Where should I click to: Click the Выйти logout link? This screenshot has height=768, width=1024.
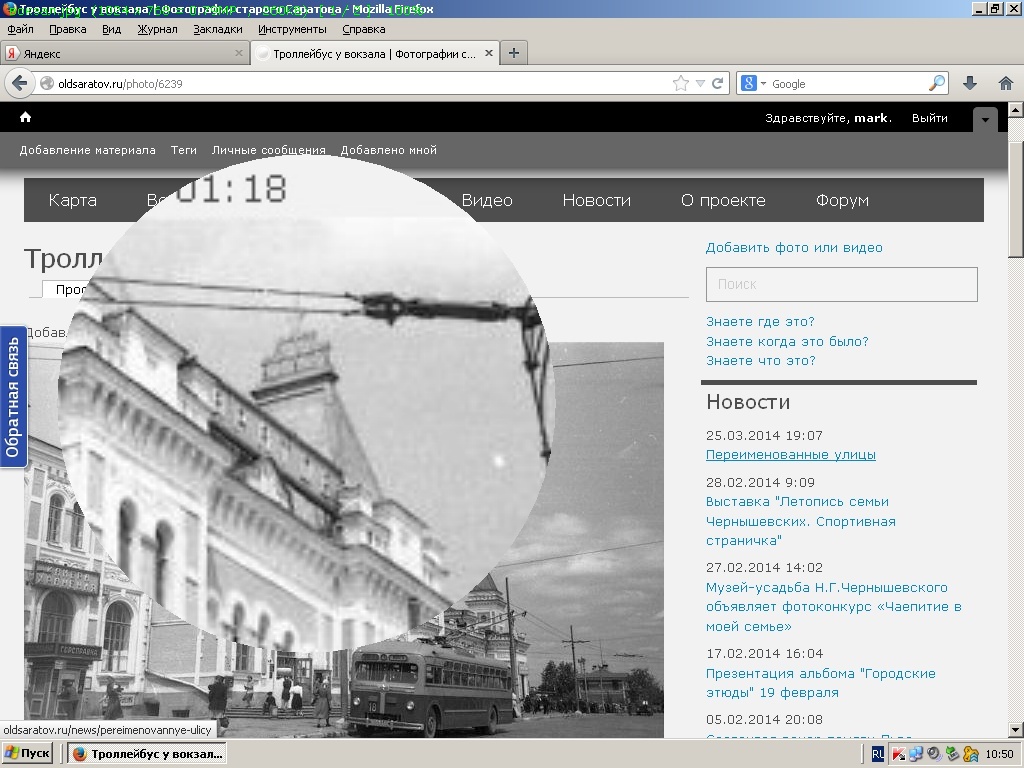click(930, 118)
